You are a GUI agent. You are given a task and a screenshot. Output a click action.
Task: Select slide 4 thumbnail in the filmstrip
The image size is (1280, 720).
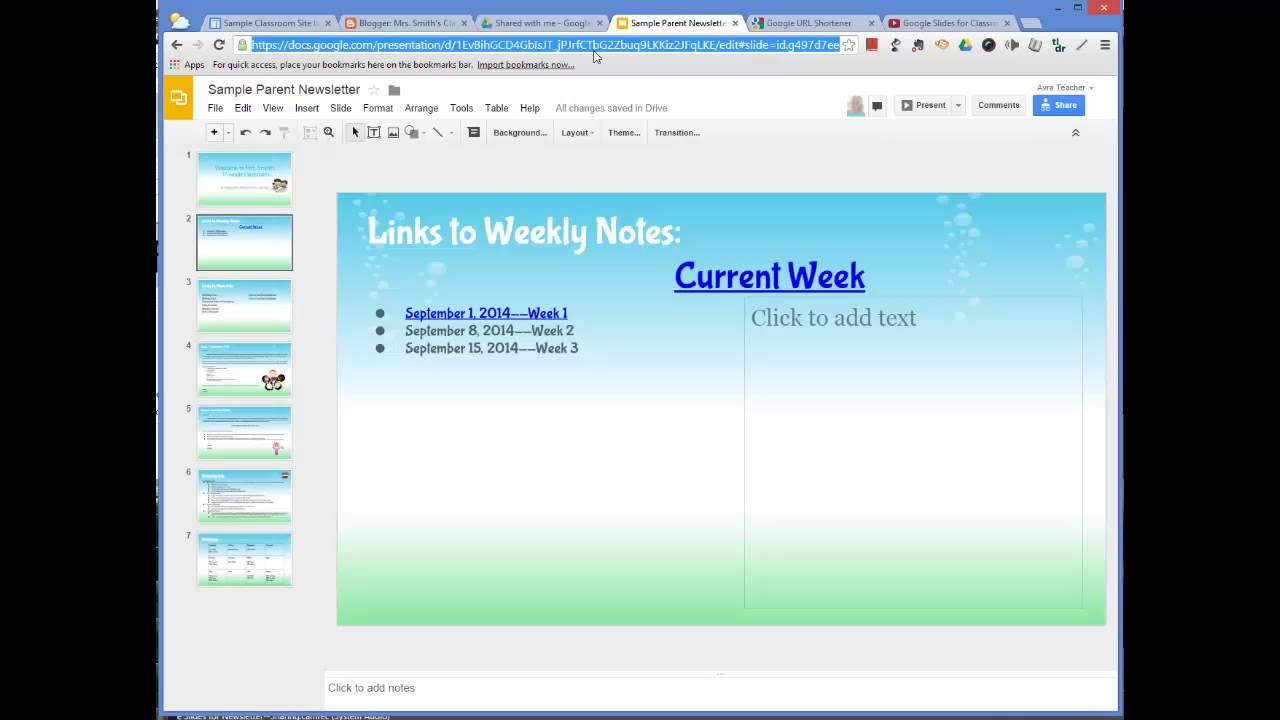244,369
